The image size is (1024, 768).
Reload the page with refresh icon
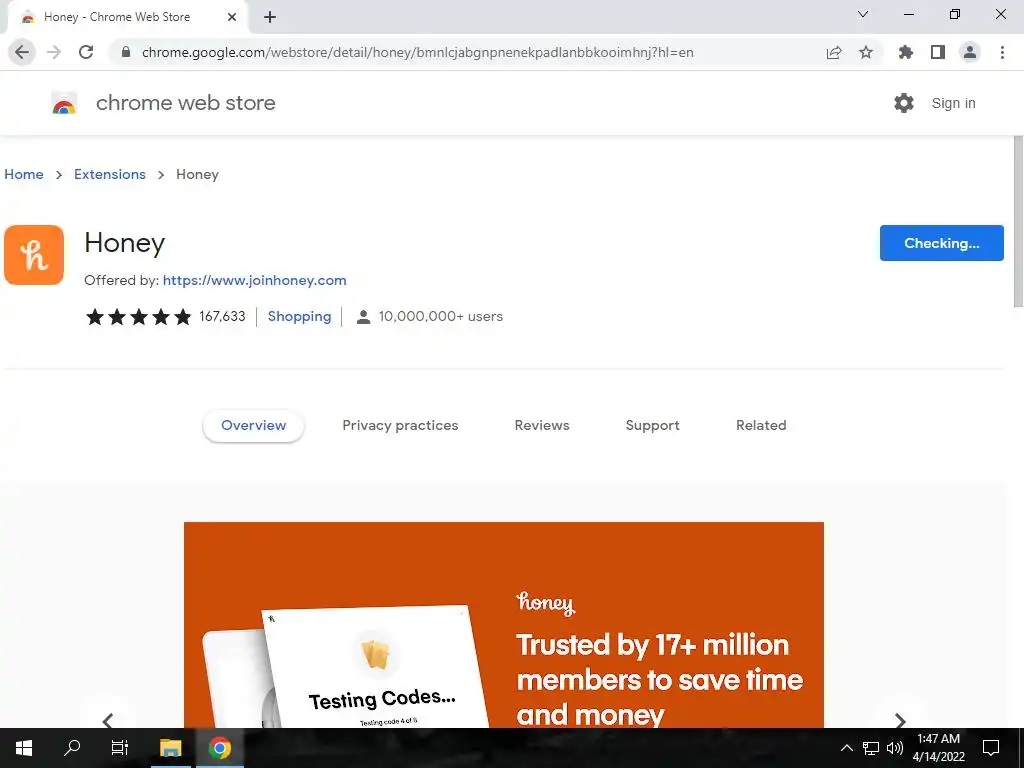pyautogui.click(x=86, y=52)
